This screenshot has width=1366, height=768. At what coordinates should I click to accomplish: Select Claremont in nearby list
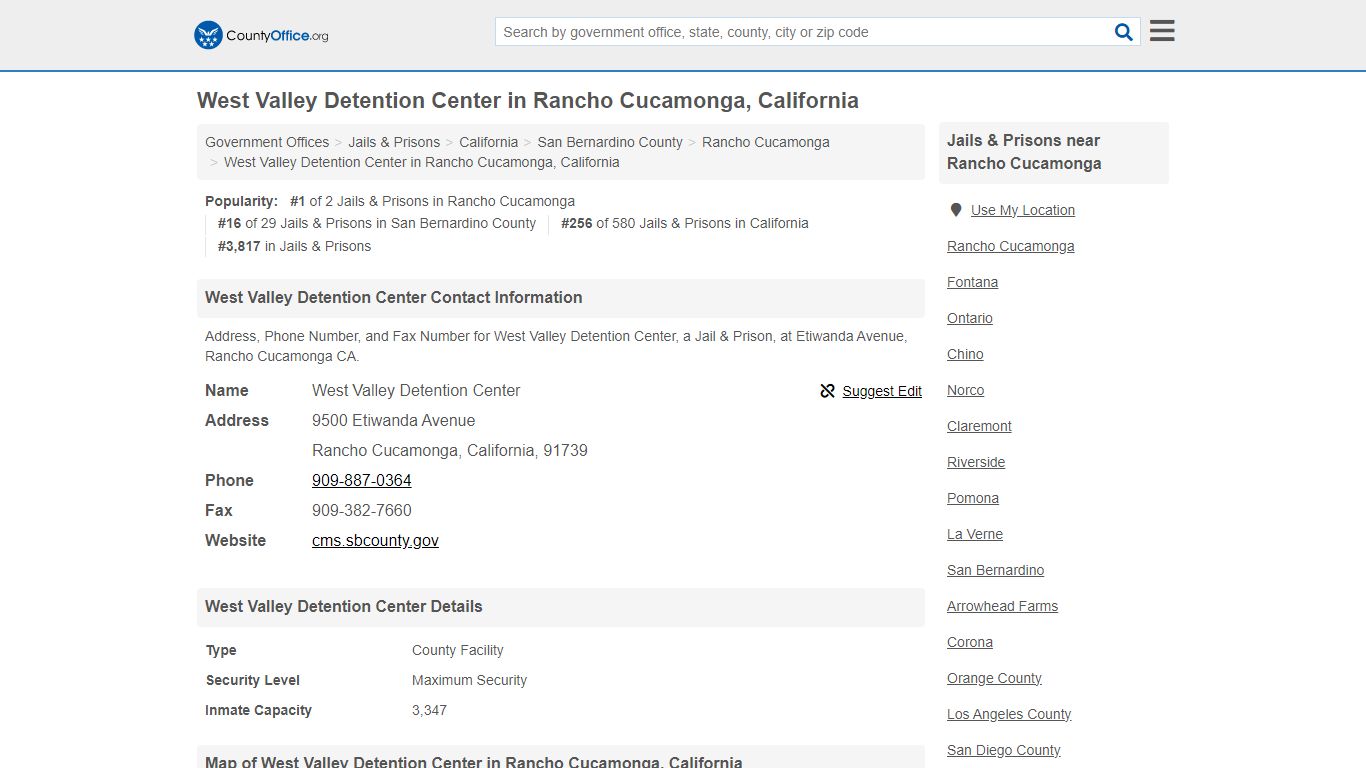click(980, 426)
